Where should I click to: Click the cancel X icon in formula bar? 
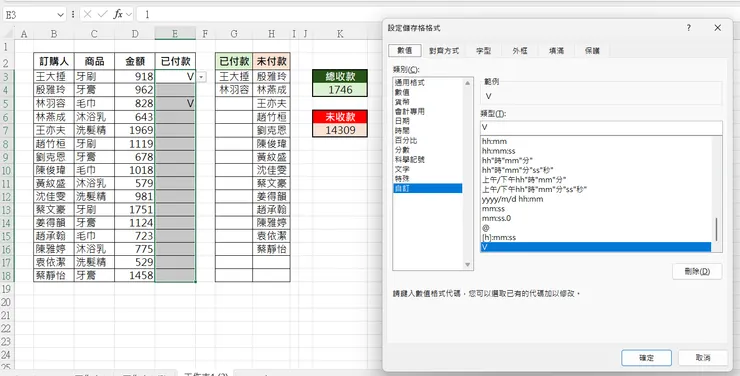[87, 14]
